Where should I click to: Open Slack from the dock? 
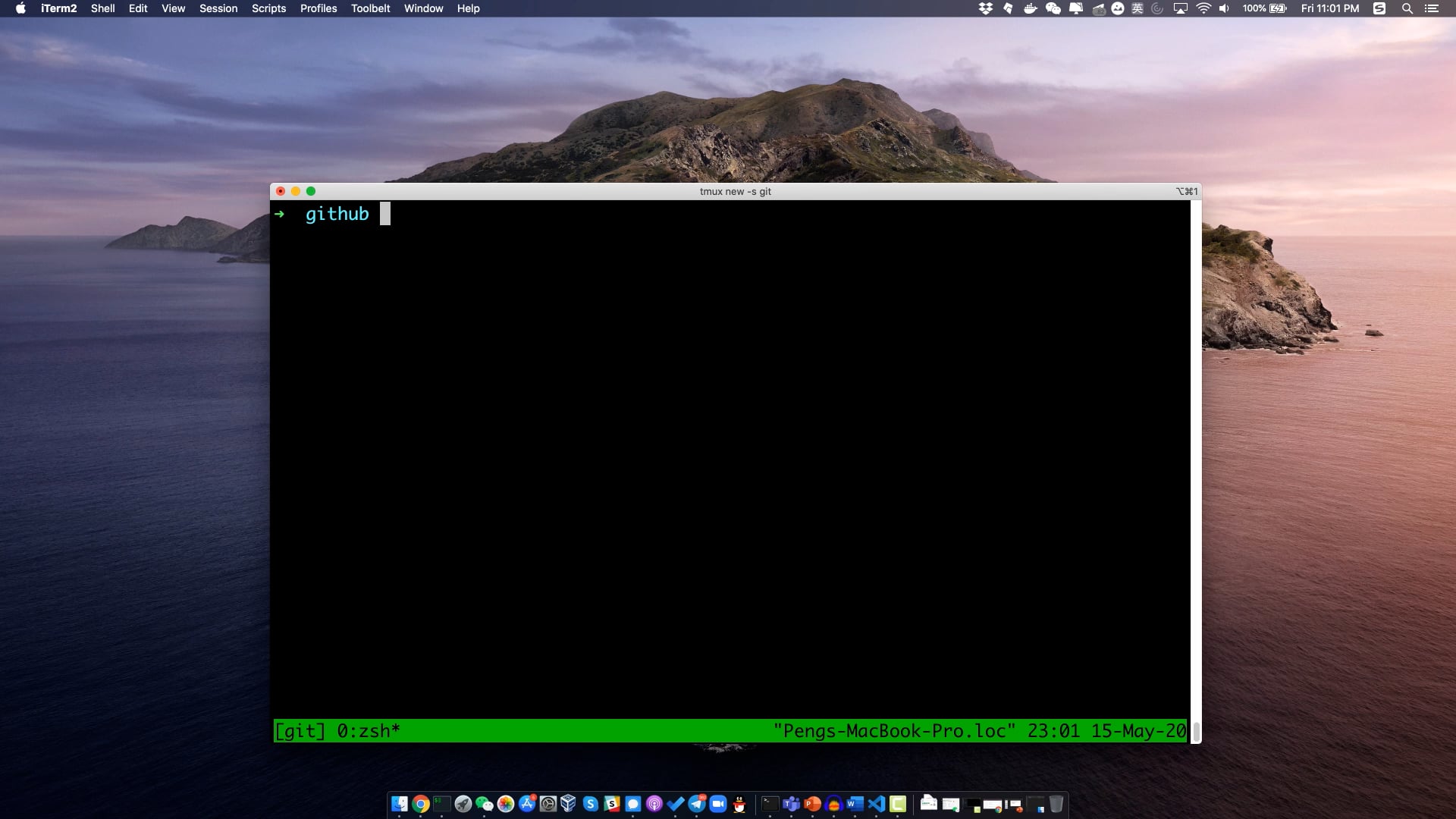pos(612,804)
